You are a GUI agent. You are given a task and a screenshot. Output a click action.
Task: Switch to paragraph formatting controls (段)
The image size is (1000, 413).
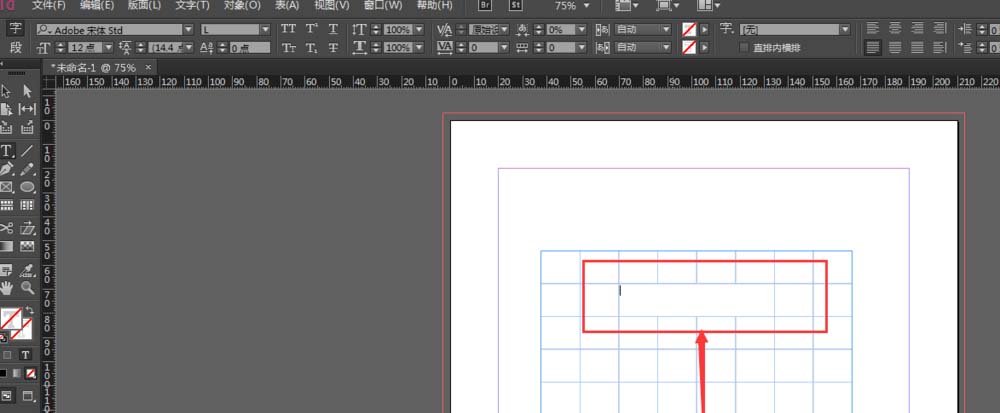(16, 47)
